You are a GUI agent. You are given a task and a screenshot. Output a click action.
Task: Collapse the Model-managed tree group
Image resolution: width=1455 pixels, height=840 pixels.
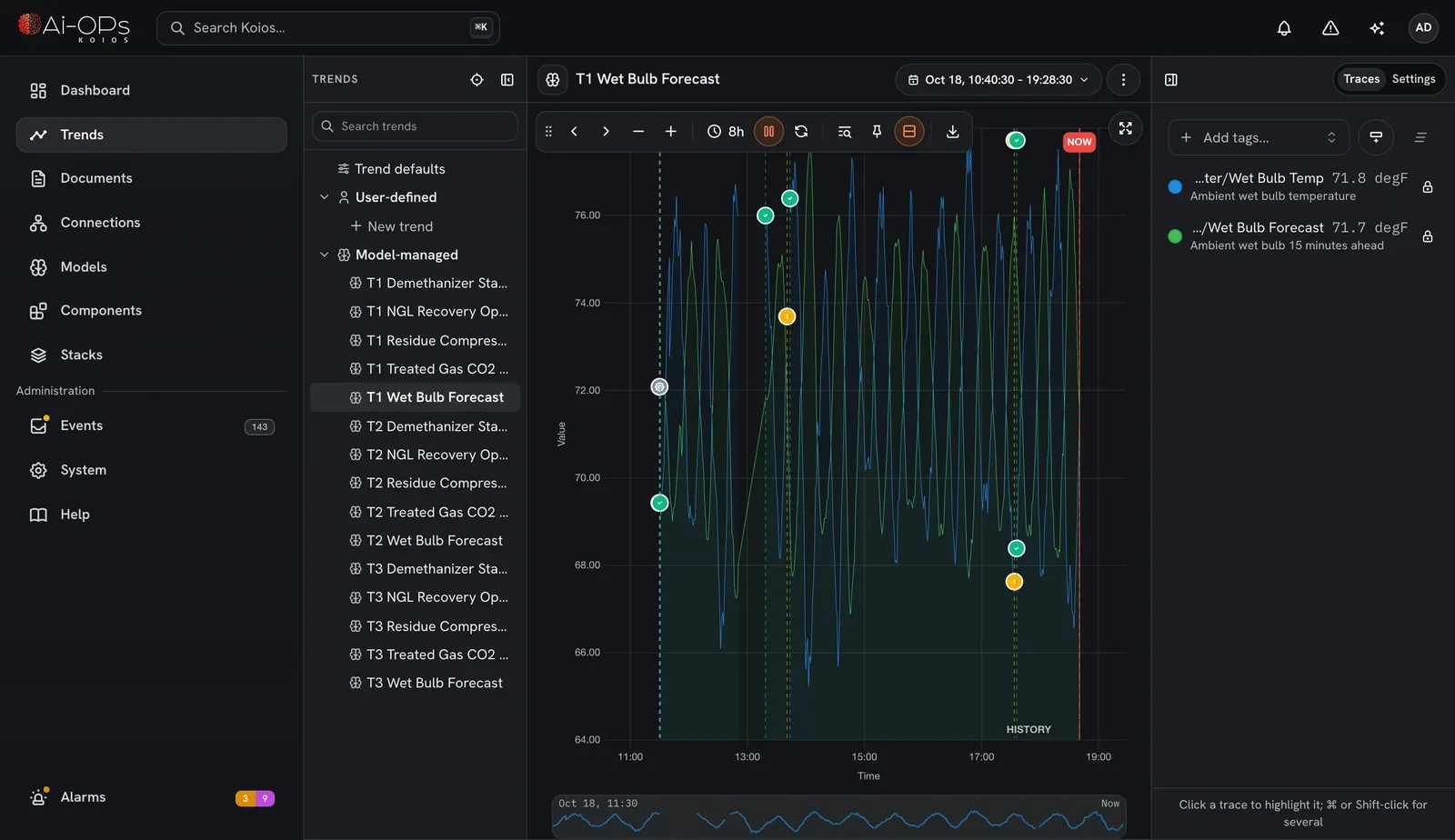[x=324, y=255]
